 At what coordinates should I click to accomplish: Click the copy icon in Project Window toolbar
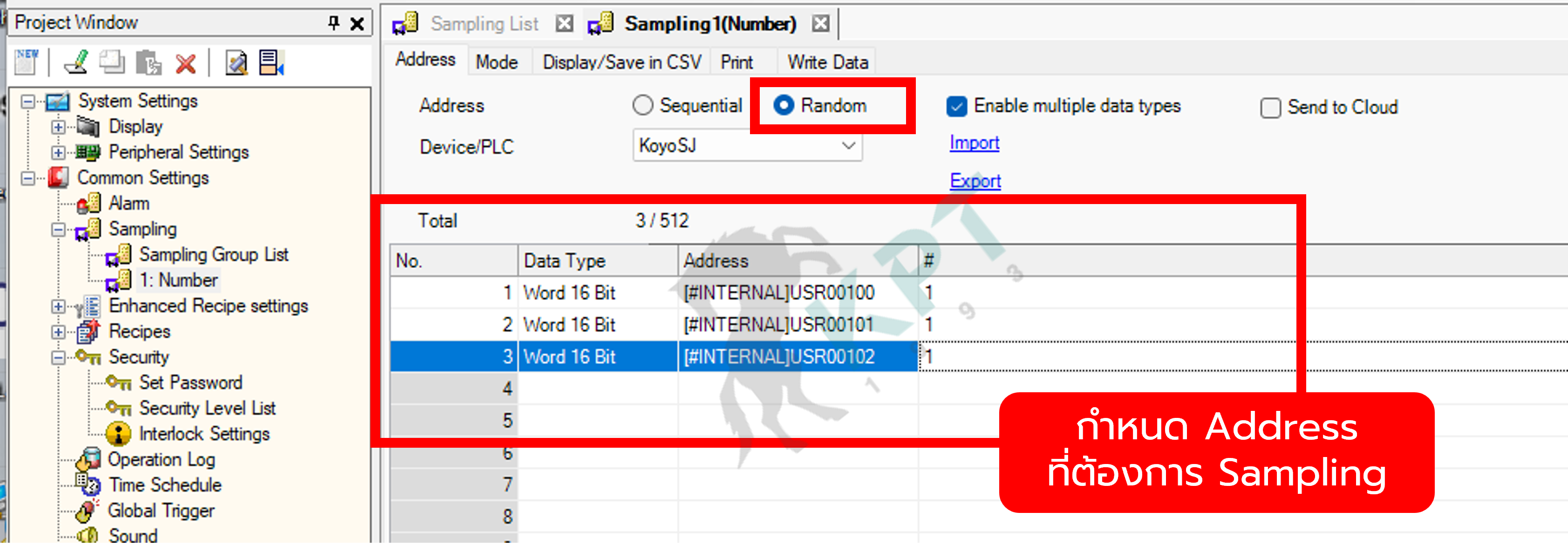point(112,62)
